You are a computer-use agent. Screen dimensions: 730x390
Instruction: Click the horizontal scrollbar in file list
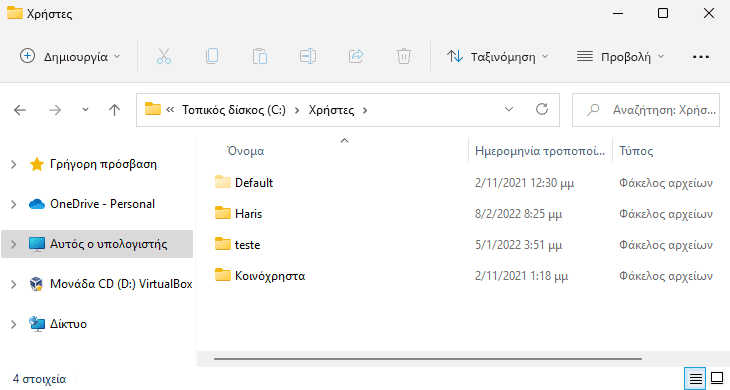pyautogui.click(x=428, y=359)
